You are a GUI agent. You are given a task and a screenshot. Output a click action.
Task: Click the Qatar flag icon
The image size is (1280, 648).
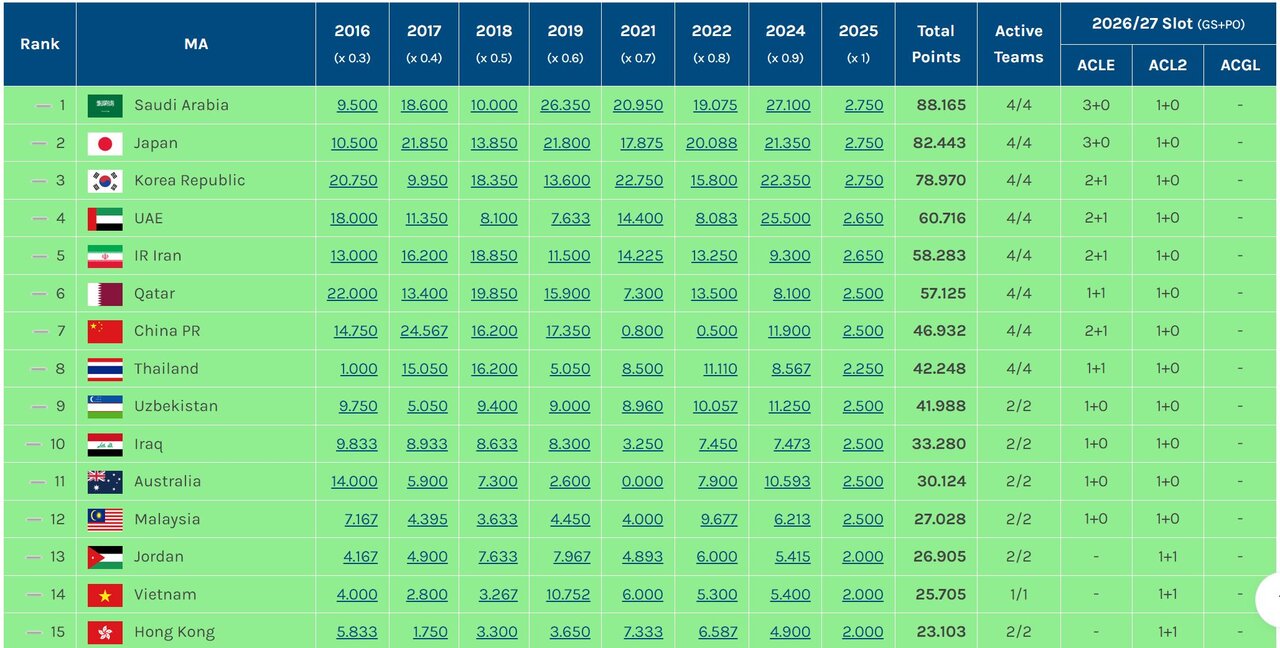click(x=105, y=294)
